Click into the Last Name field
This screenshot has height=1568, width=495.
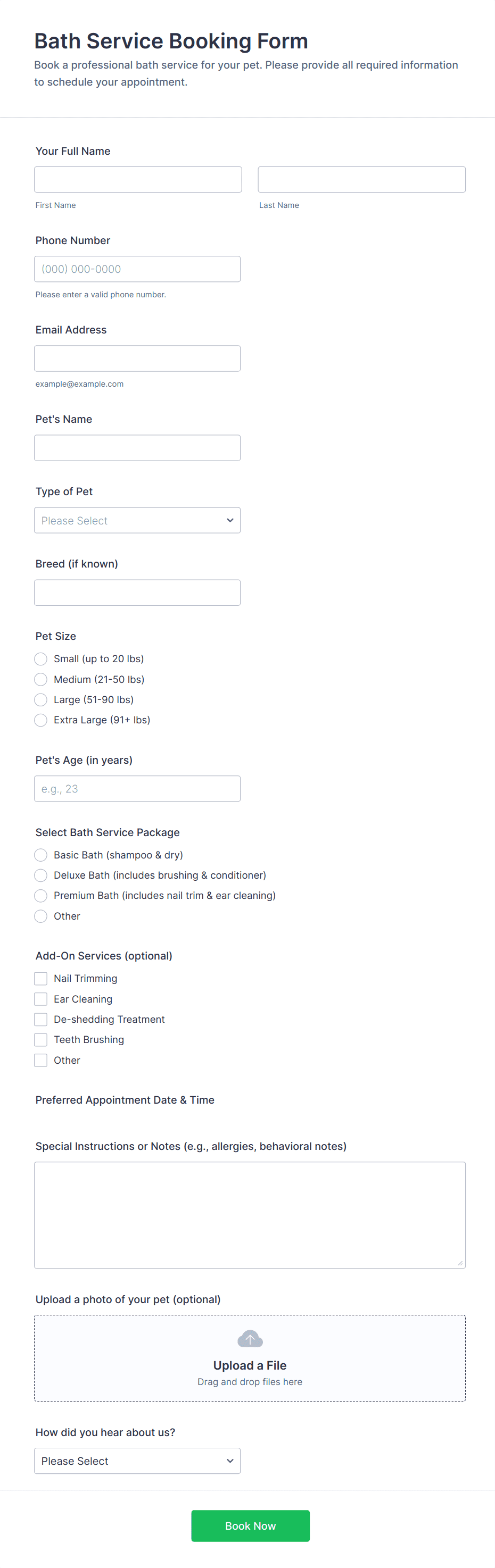[361, 180]
